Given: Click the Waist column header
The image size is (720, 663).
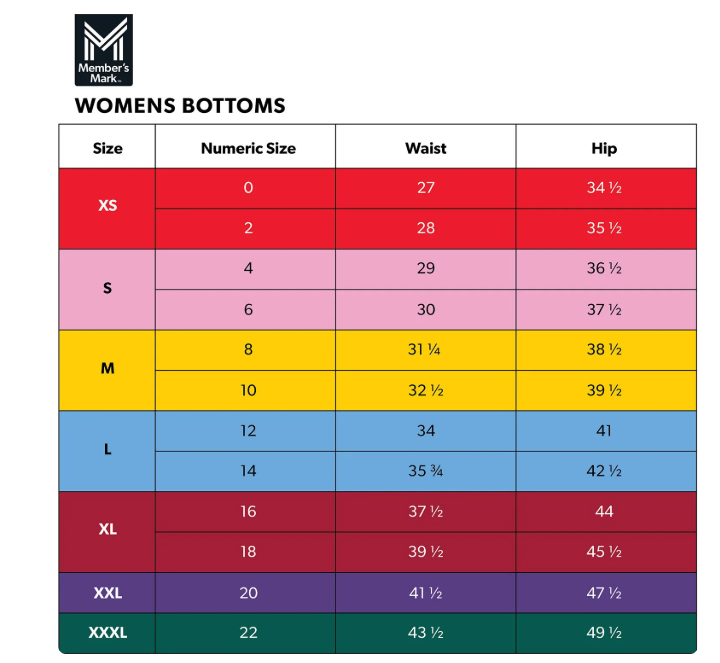Looking at the screenshot, I should [426, 148].
